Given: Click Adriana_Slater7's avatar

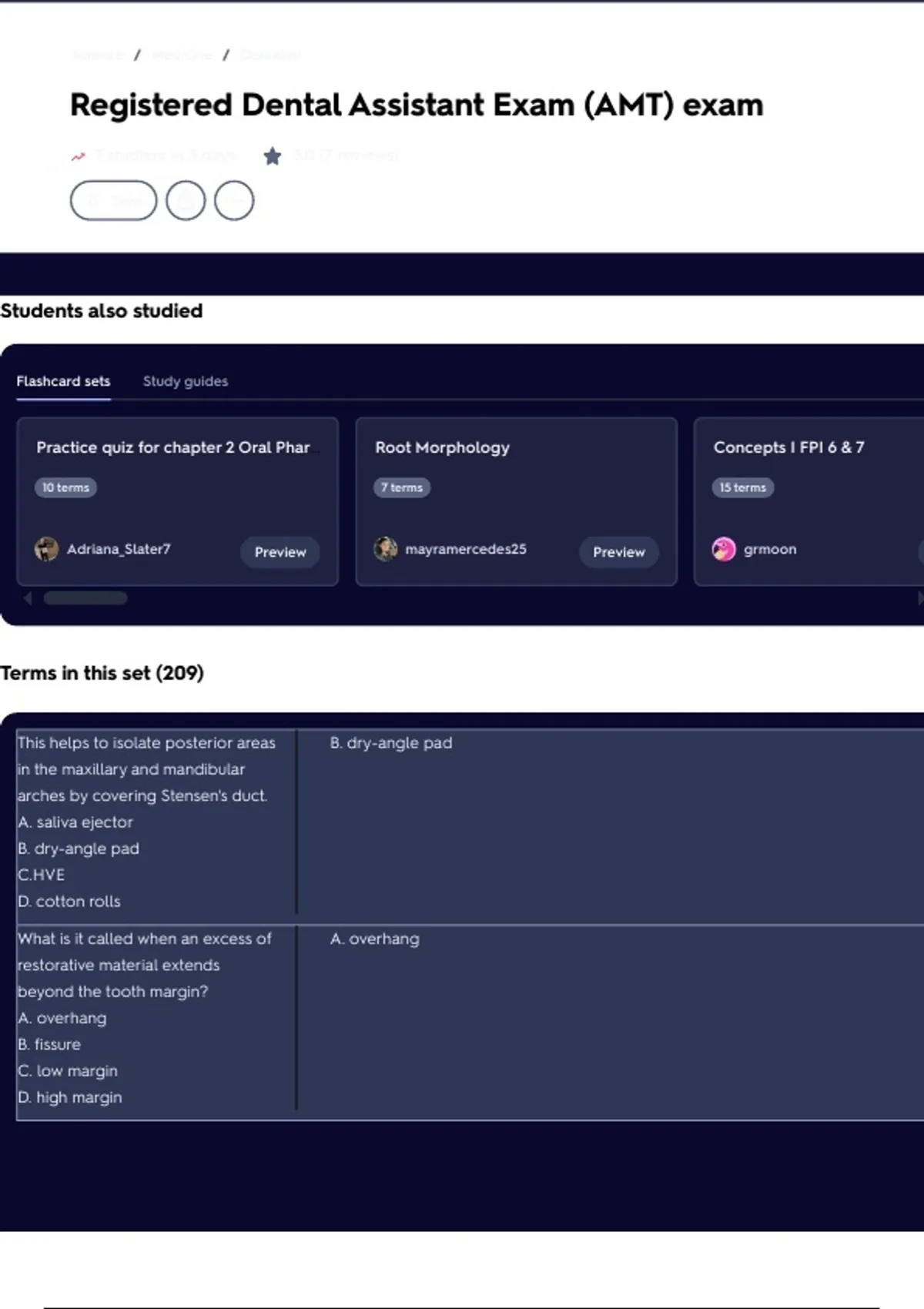Looking at the screenshot, I should pos(46,549).
